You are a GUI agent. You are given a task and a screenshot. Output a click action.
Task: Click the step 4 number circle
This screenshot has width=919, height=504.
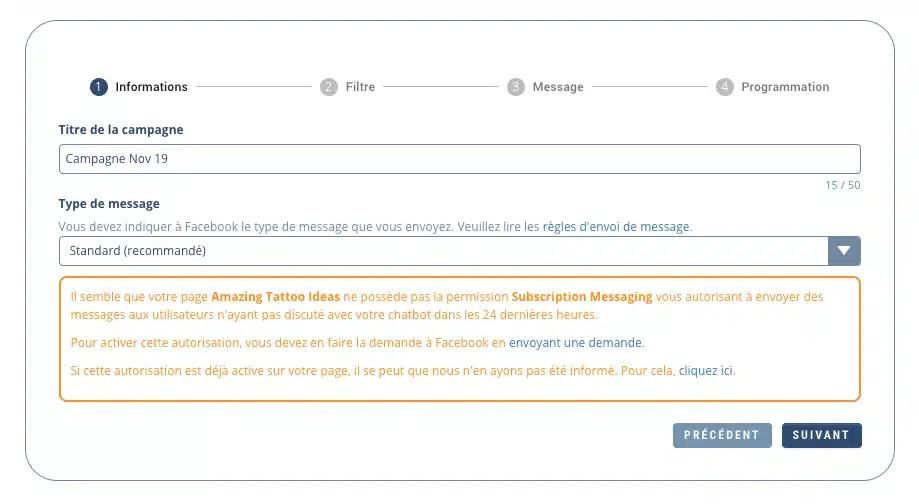pos(725,87)
